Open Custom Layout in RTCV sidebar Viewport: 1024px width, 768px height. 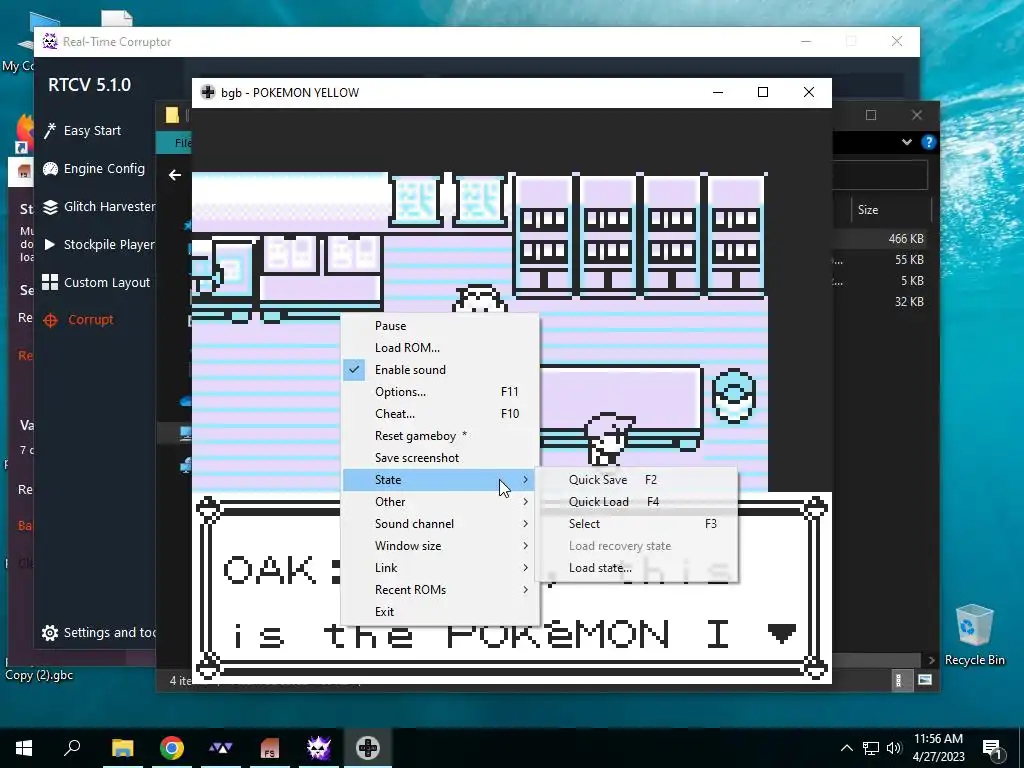click(x=96, y=283)
